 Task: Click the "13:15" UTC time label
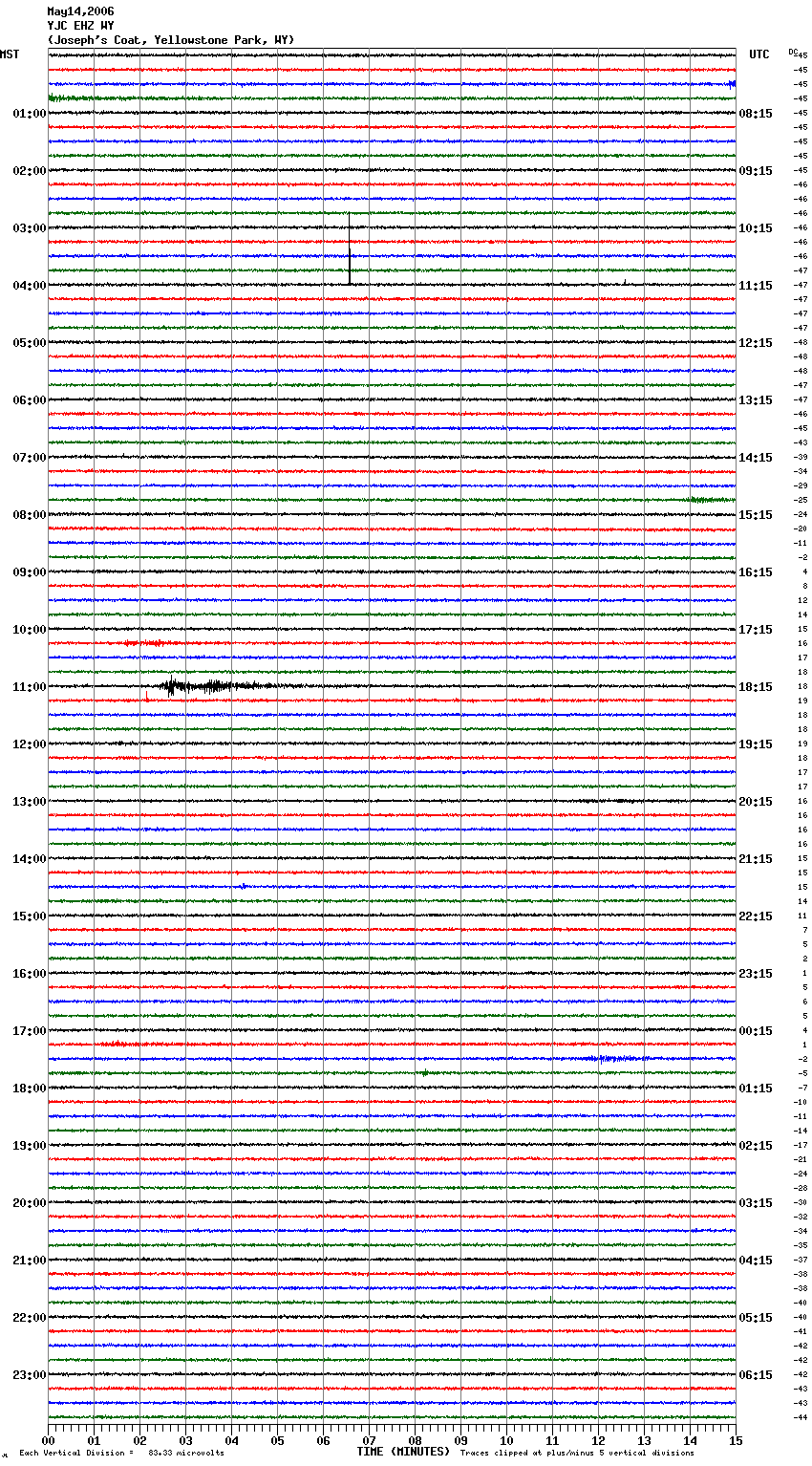coord(756,400)
